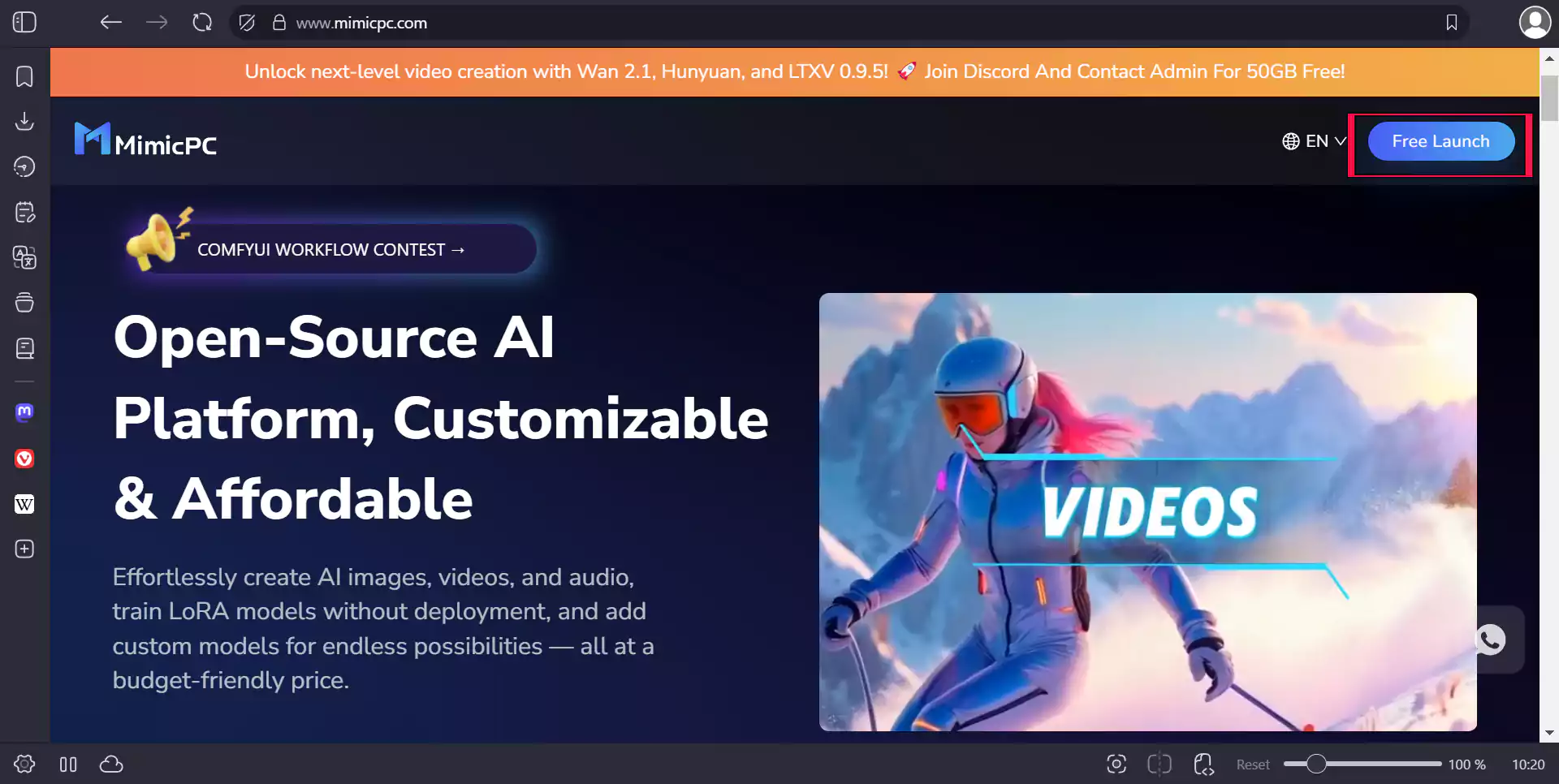Screen dimensions: 1559x784
Task: Open the Translate panel in the sidebar
Action: tap(24, 258)
